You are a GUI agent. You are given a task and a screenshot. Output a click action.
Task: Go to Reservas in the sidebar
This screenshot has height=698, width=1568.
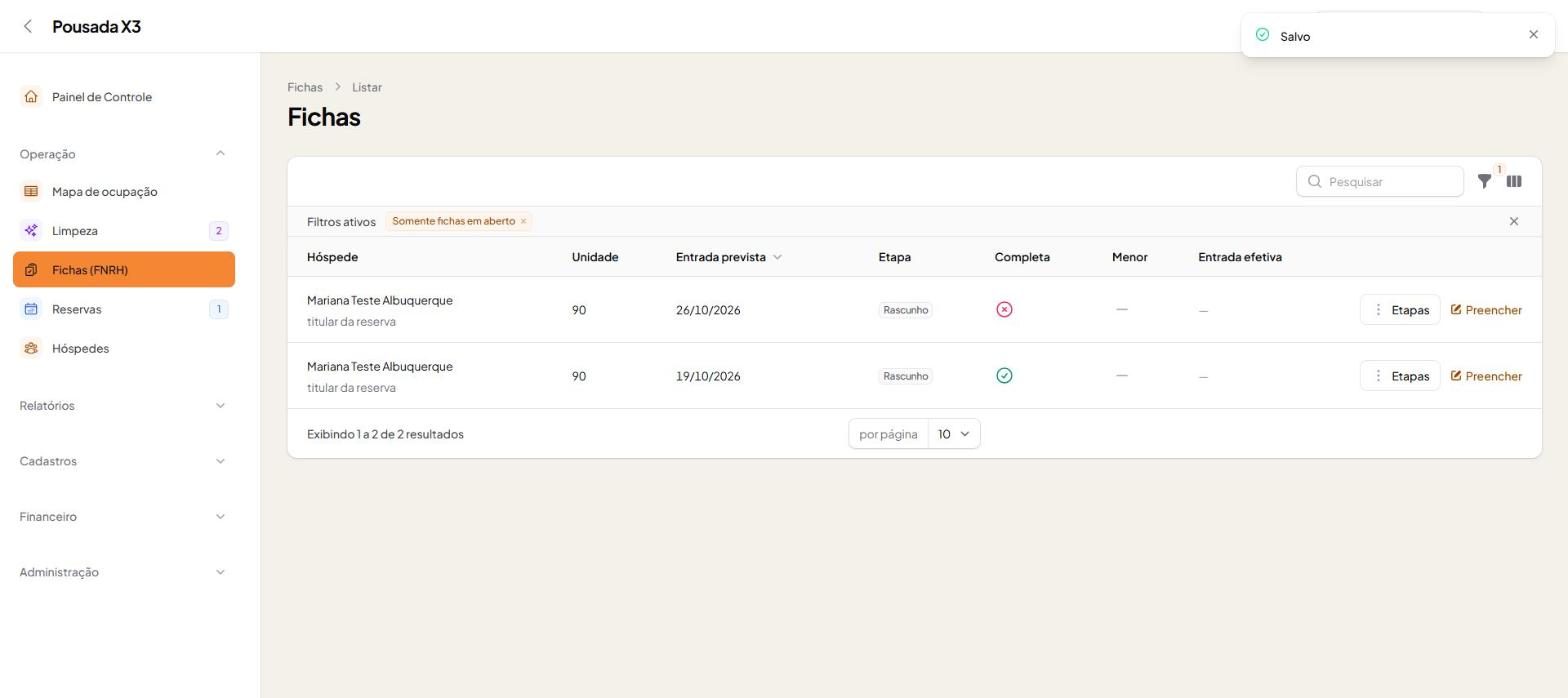point(124,309)
